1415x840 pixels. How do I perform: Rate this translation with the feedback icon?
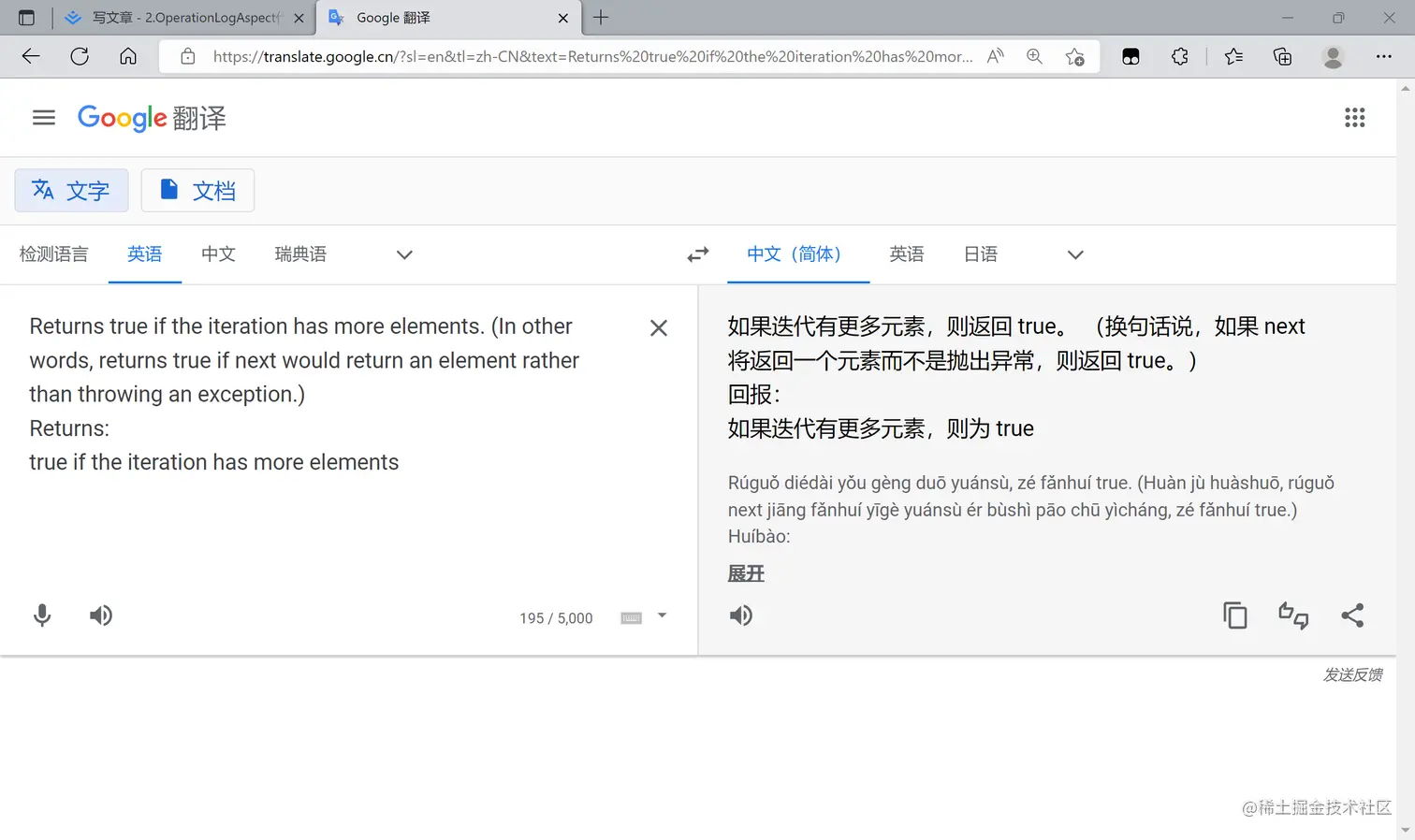1293,615
